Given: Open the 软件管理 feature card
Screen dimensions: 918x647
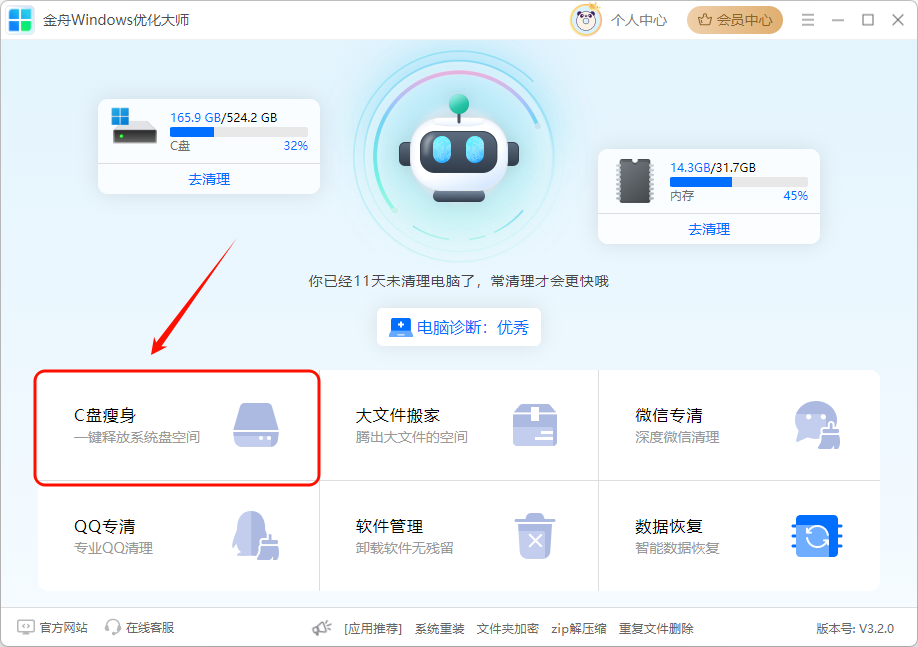Looking at the screenshot, I should pyautogui.click(x=459, y=536).
